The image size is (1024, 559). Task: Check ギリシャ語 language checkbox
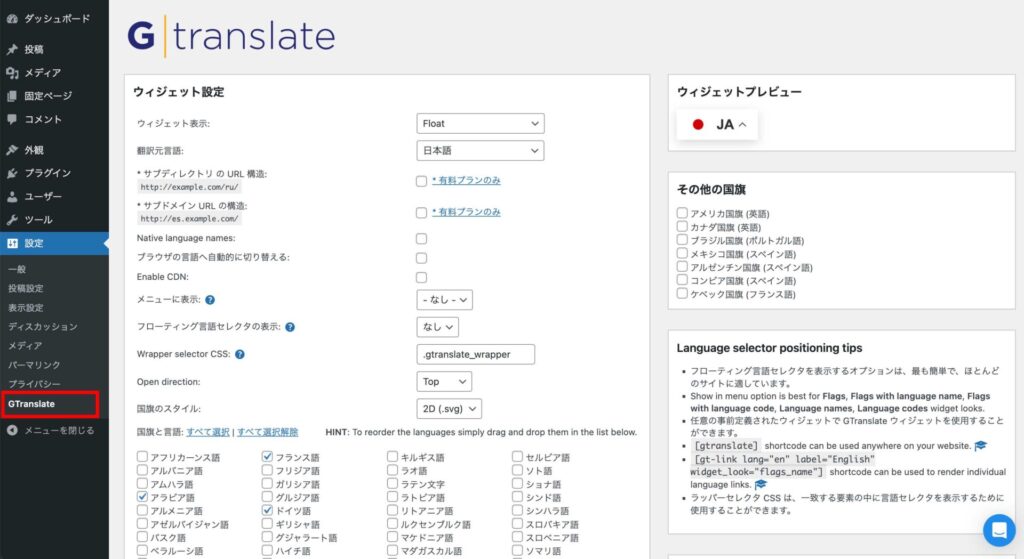point(267,523)
